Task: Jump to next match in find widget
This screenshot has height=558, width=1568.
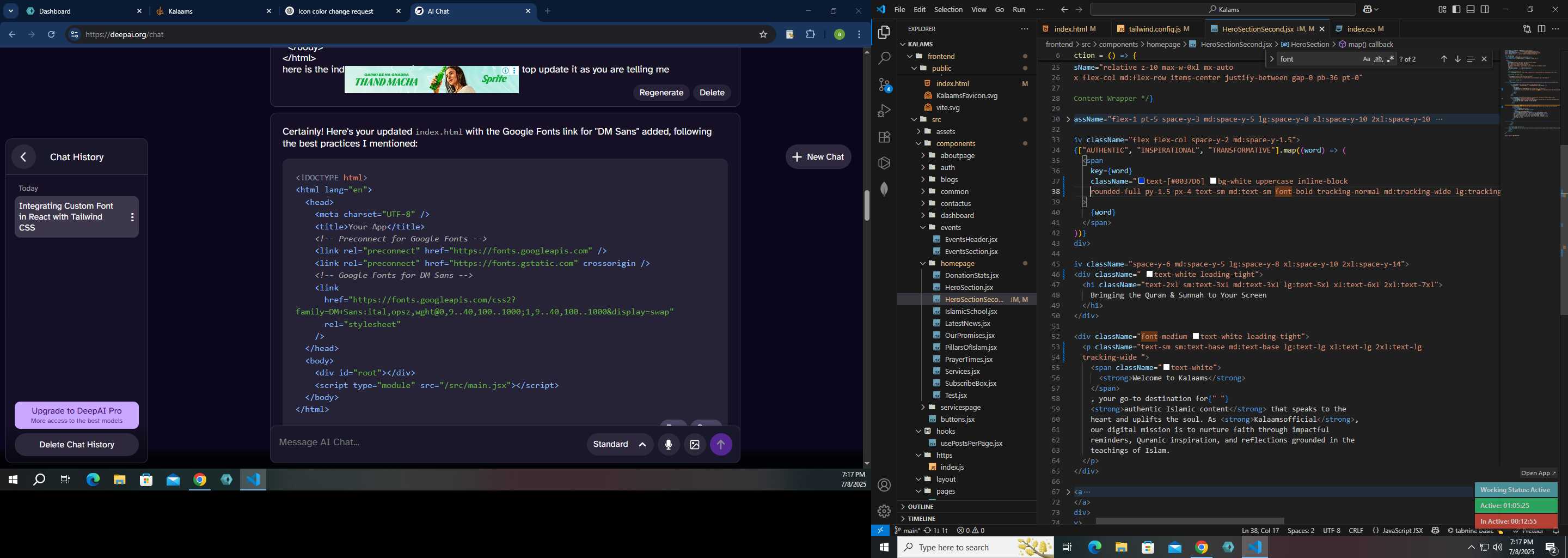Action: (x=1457, y=59)
